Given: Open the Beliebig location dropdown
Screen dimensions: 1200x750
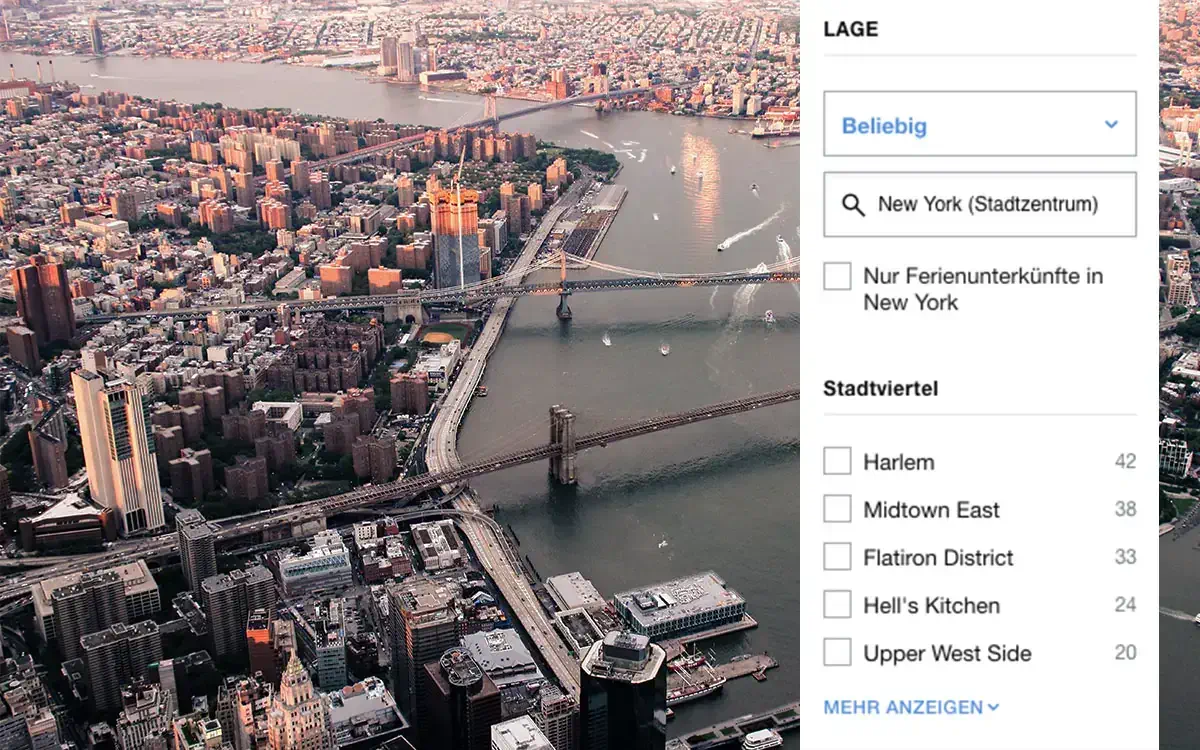Looking at the screenshot, I should point(980,124).
